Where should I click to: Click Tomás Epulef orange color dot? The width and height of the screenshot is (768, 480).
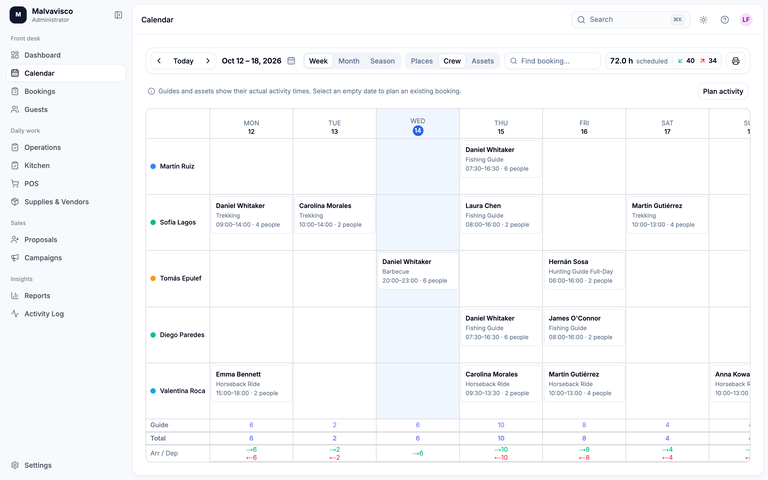[153, 278]
